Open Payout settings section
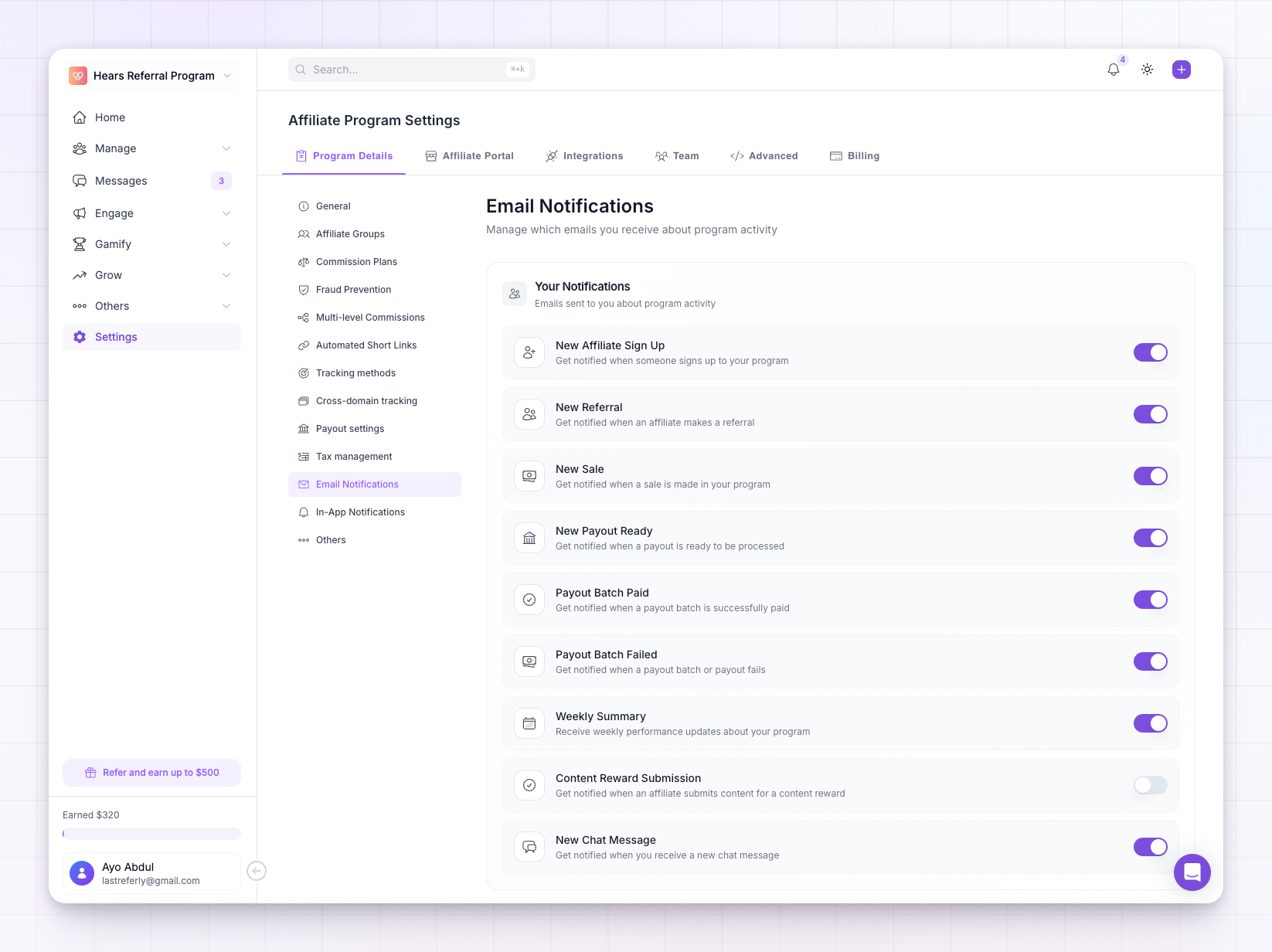 click(x=375, y=429)
